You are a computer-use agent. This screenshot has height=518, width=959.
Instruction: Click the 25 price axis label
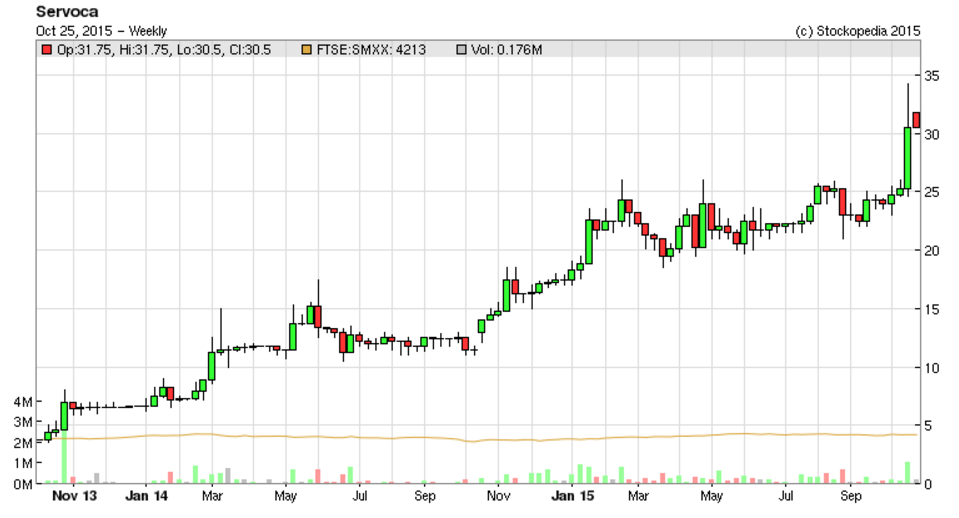931,193
